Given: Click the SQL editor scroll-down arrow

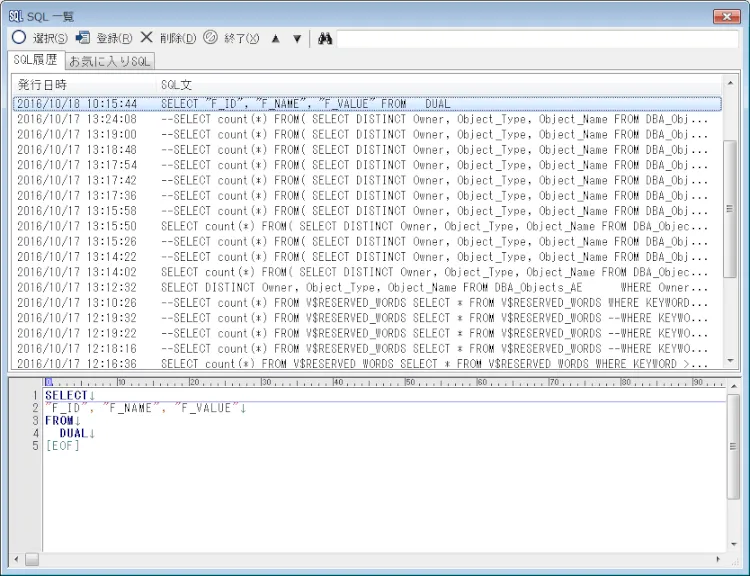Looking at the screenshot, I should click(x=733, y=544).
